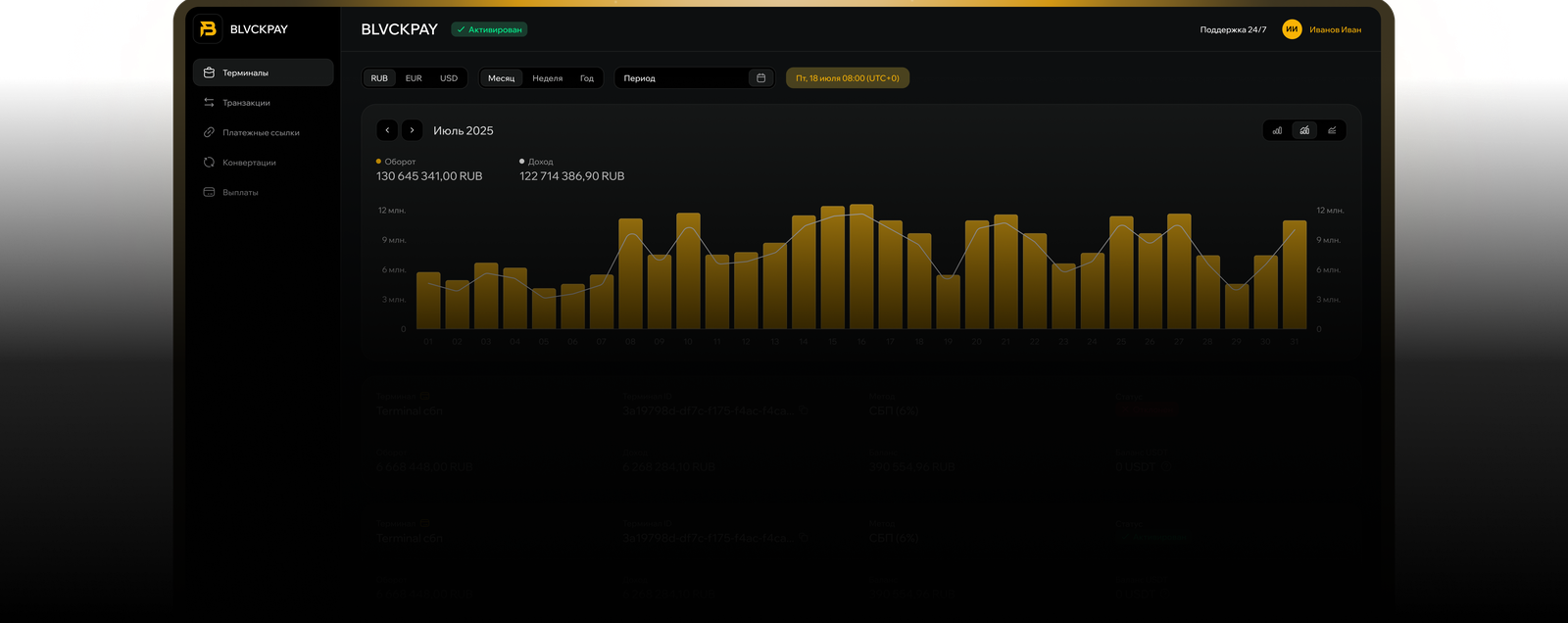Click the tallest bar in the July chart
1568x623 pixels.
point(861,266)
